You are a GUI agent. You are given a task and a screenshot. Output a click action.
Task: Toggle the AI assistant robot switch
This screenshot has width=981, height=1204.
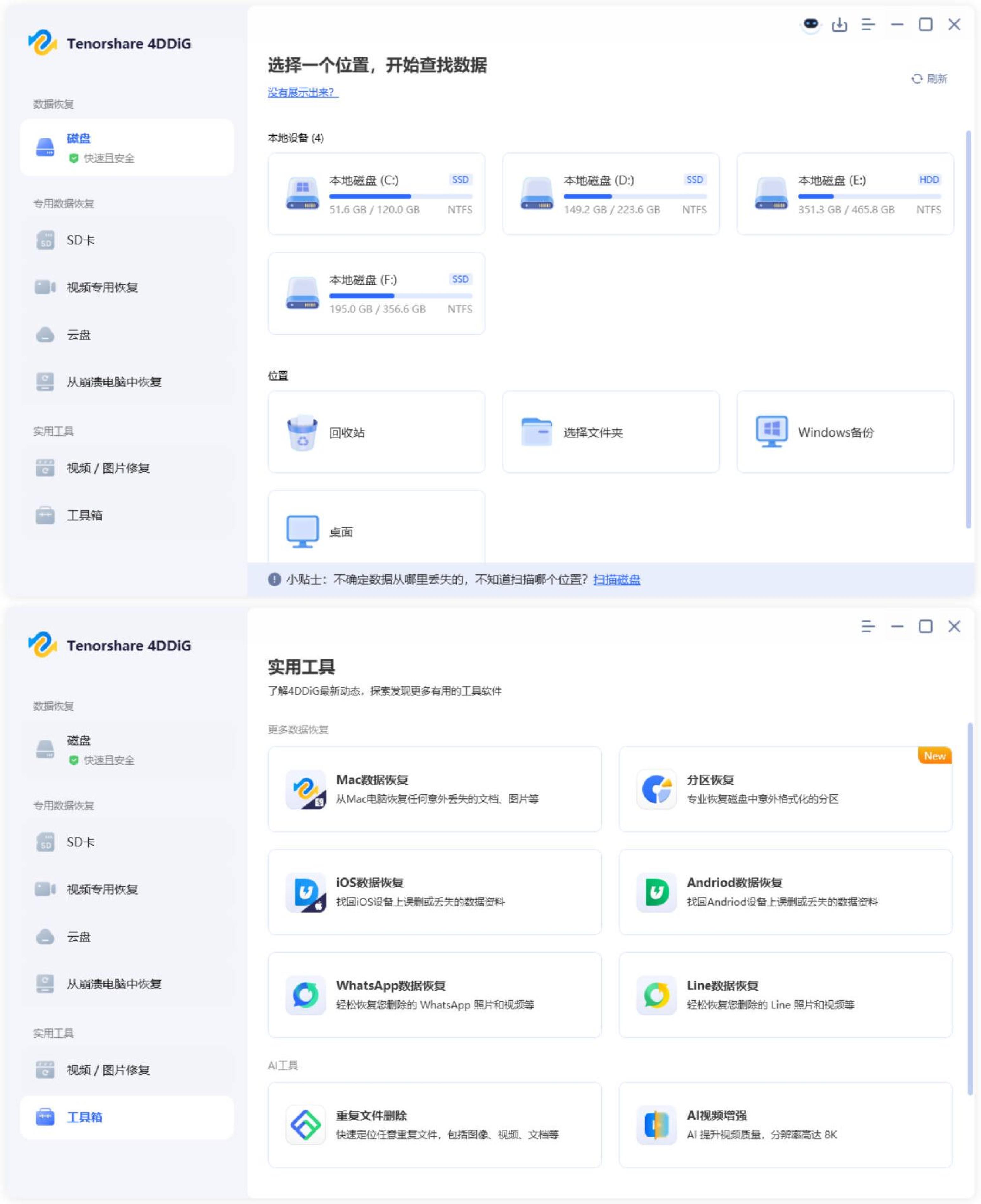click(811, 25)
